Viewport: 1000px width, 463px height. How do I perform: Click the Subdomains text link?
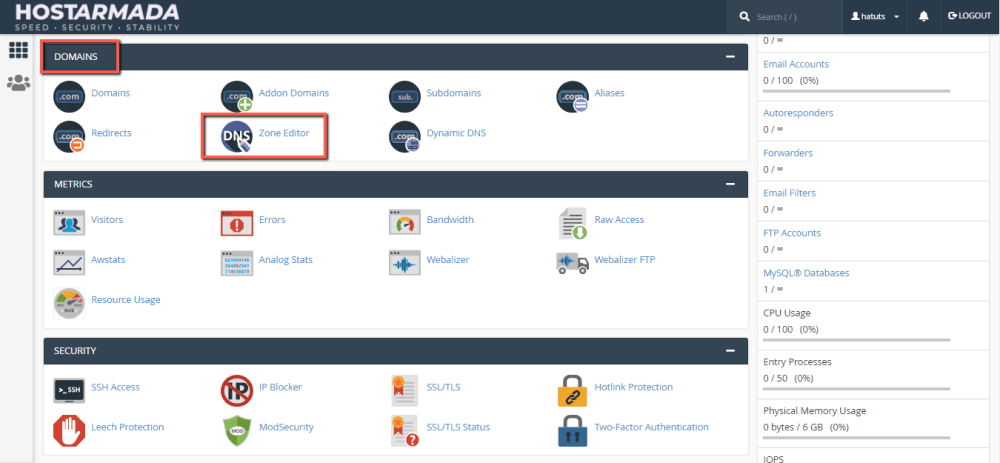click(x=454, y=92)
